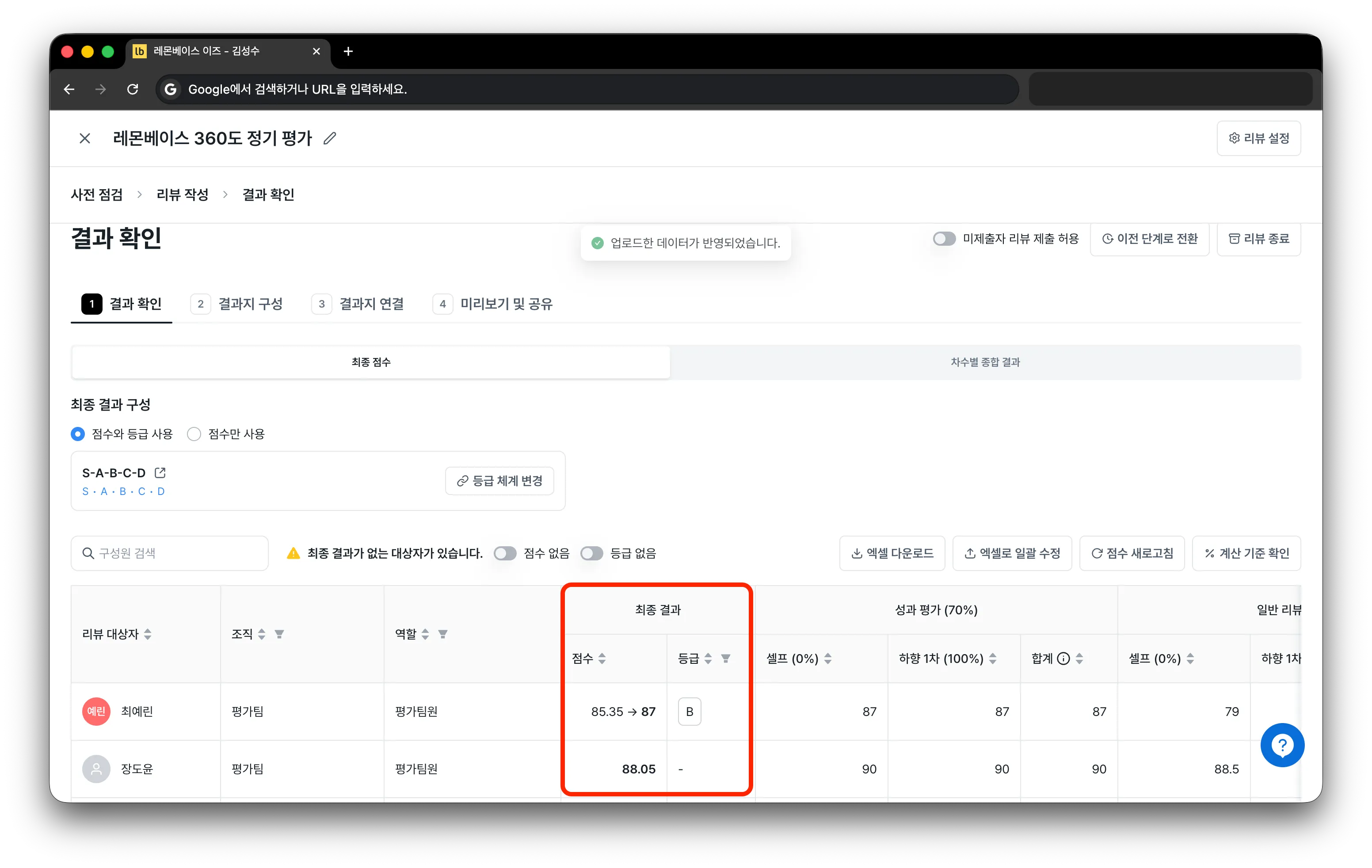Click the pencil edit icon beside the review title
The width and height of the screenshot is (1372, 868).
tap(329, 138)
